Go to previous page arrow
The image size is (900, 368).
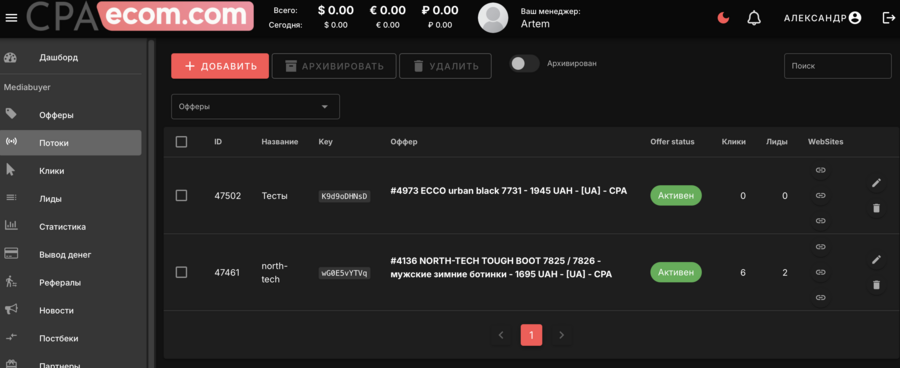501,335
